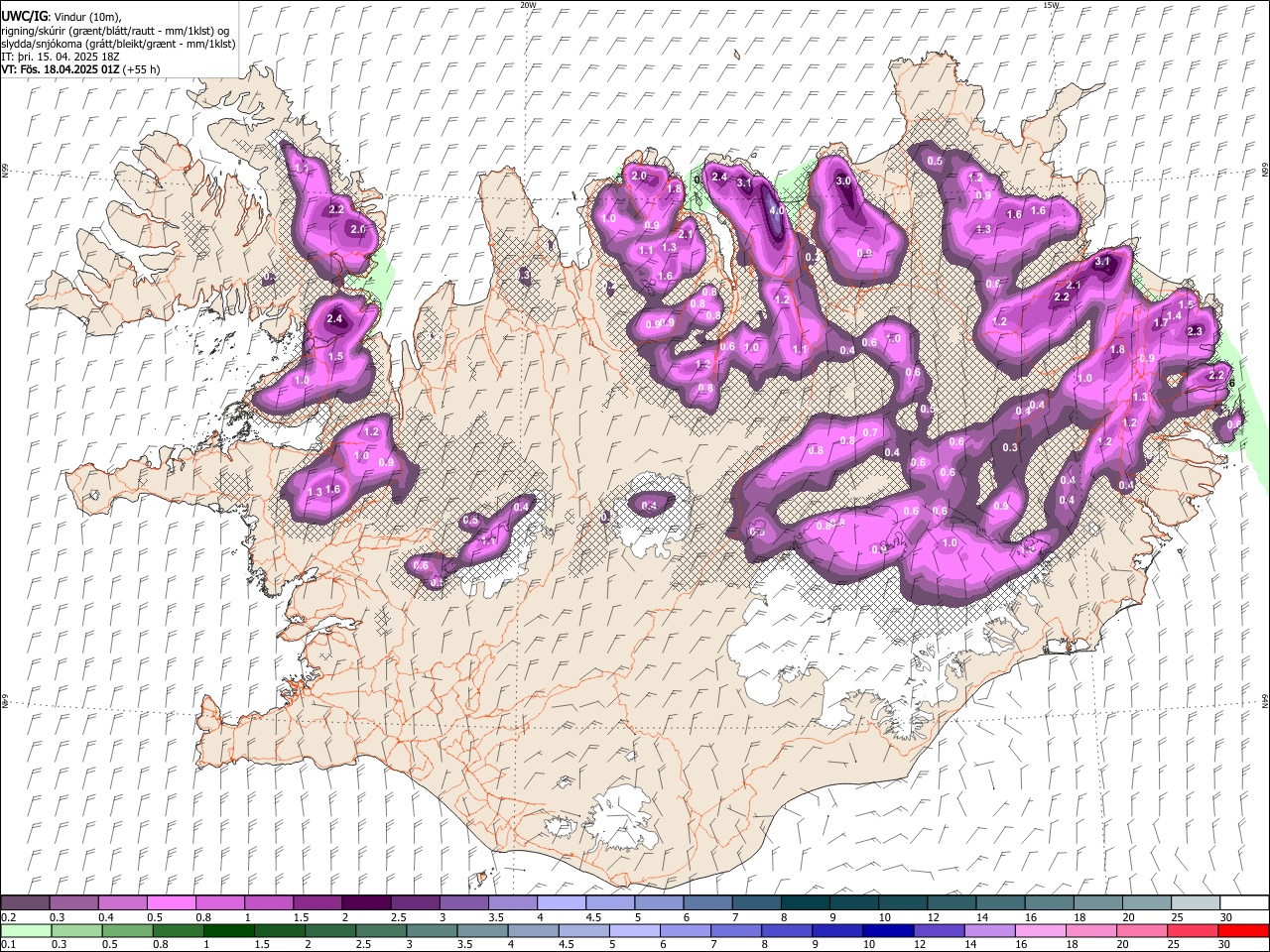The width and height of the screenshot is (1270, 952).
Task: Click the 'UWC/IG: Vindur (10m),' title line
Action: (61, 17)
